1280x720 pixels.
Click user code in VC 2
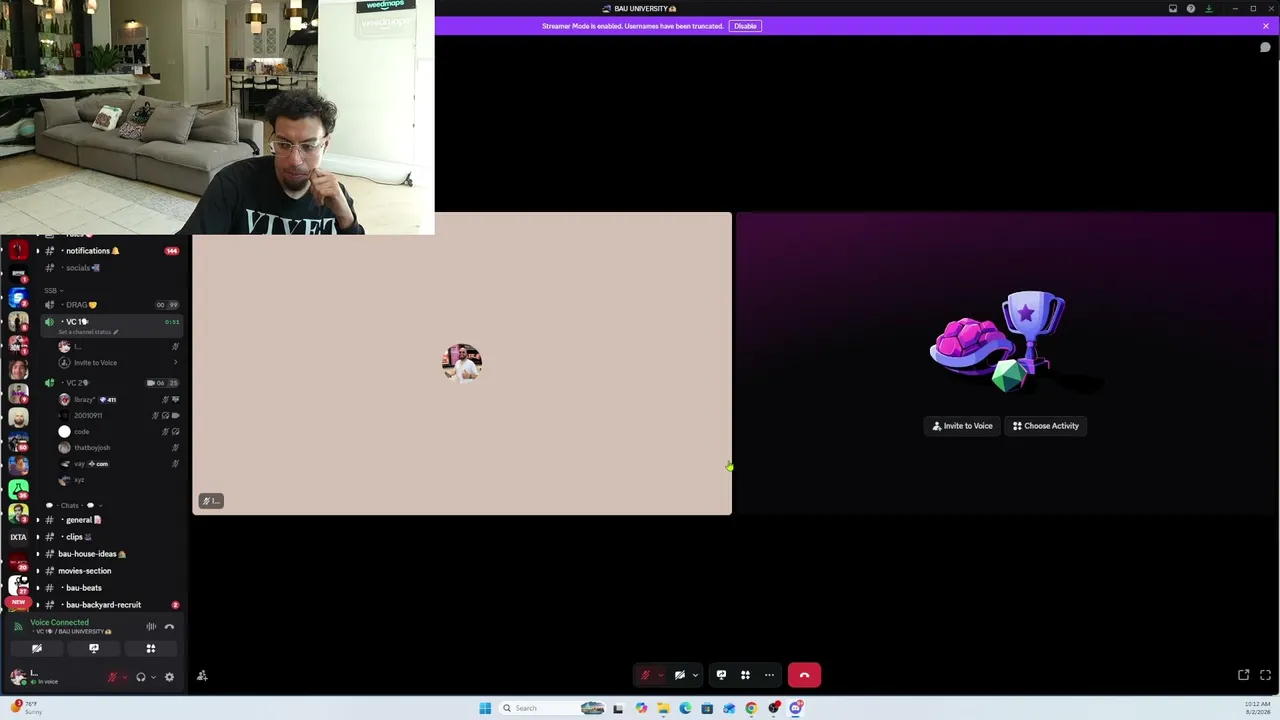pyautogui.click(x=118, y=432)
